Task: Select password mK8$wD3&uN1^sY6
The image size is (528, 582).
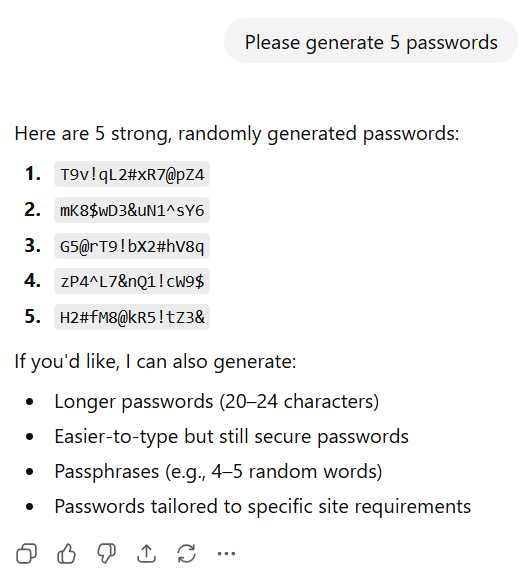Action: point(132,210)
